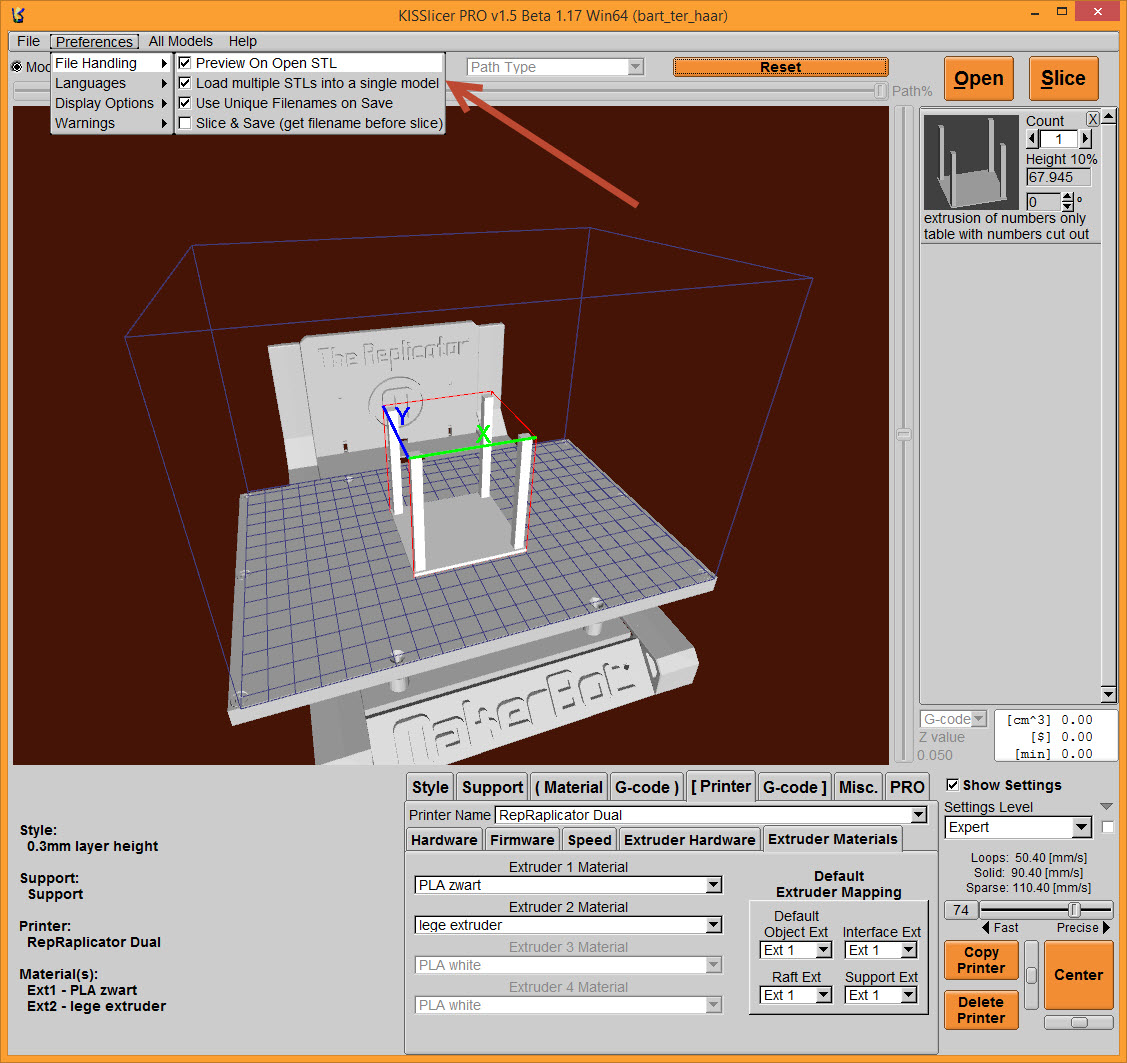1127x1063 pixels.
Task: Click the Fast left arrow
Action: coord(985,927)
